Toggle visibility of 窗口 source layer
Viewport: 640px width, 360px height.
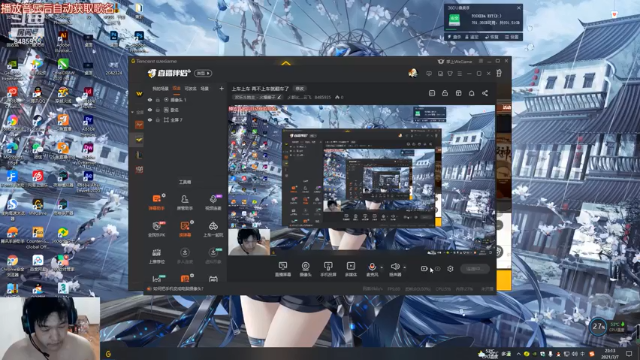pyautogui.click(x=150, y=110)
